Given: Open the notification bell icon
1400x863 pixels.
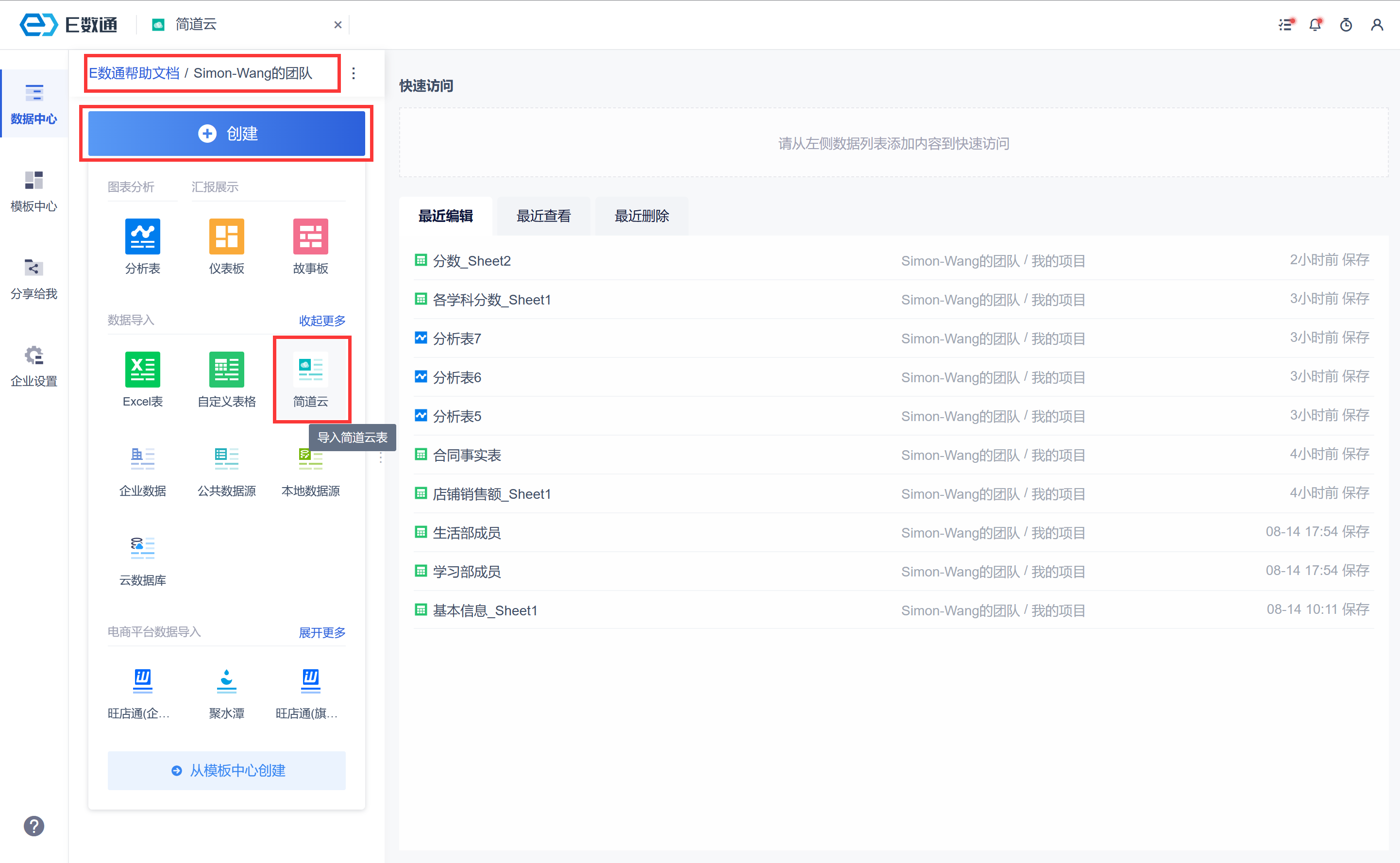Looking at the screenshot, I should [x=1315, y=25].
